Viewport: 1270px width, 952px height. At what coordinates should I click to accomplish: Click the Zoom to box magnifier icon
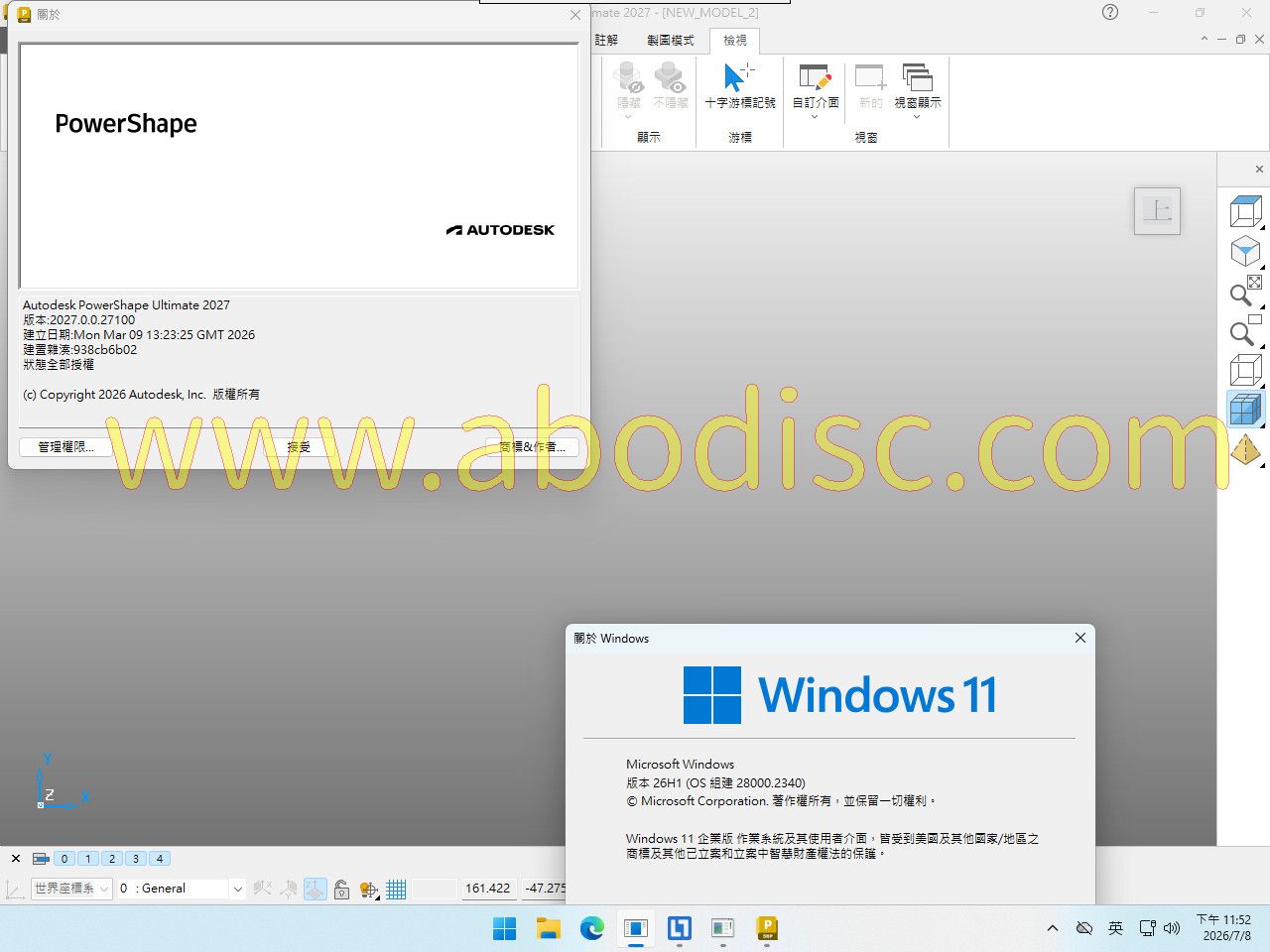[1245, 331]
